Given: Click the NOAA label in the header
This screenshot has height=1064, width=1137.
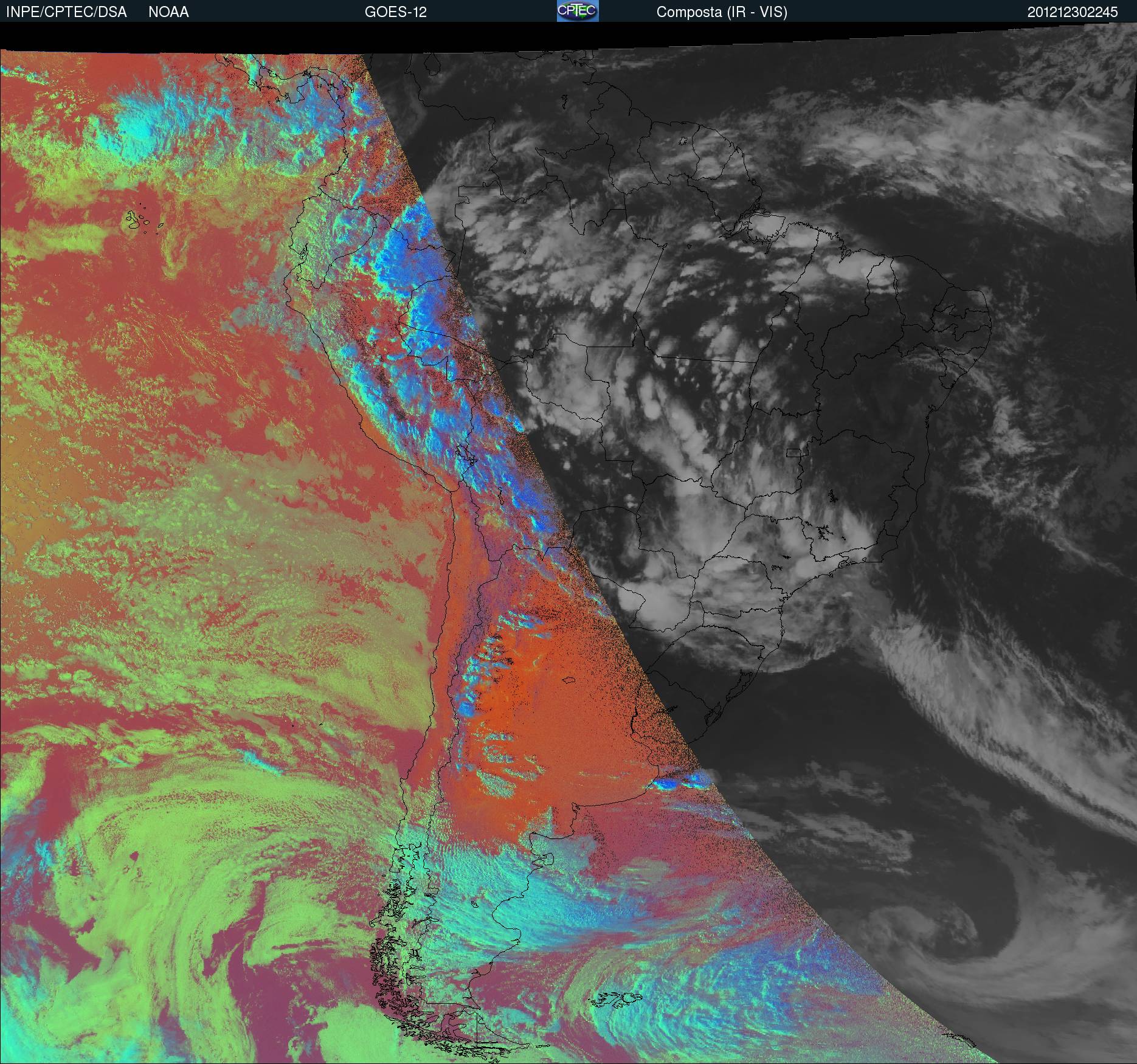Looking at the screenshot, I should click(x=168, y=12).
